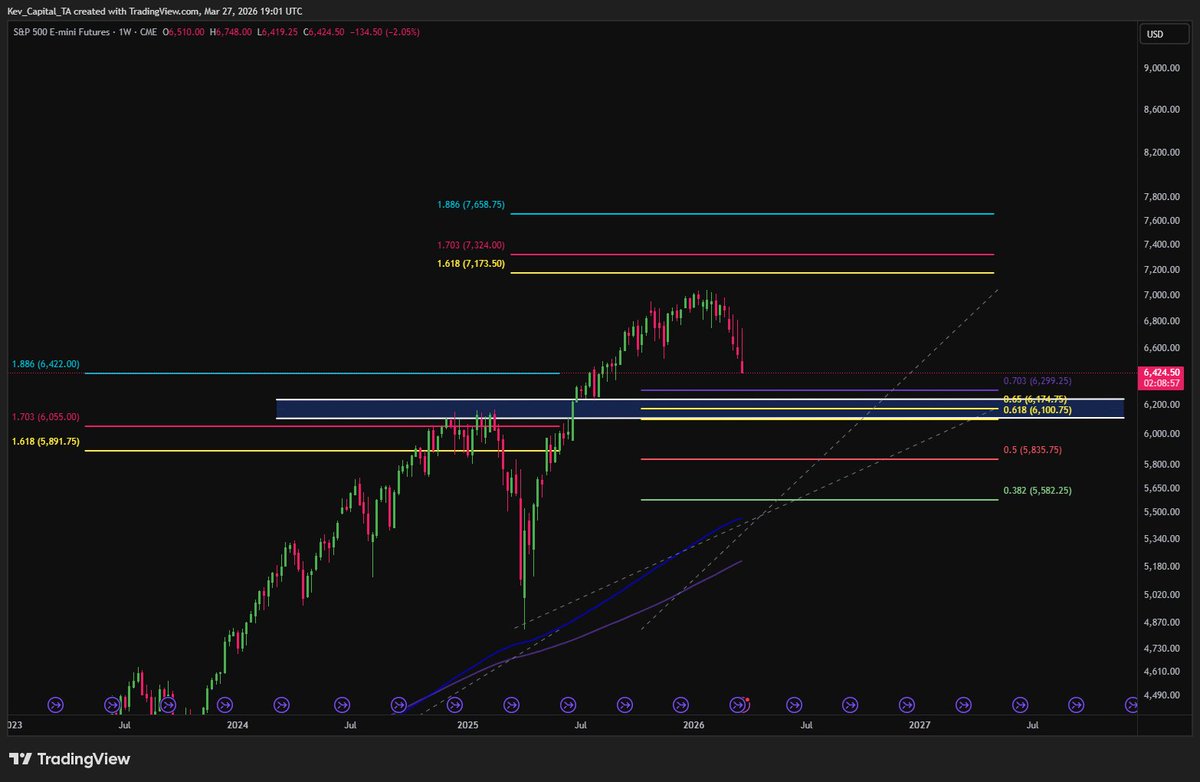Click the low value L6,419.25
Screen dimensions: 1200x782
(277, 32)
